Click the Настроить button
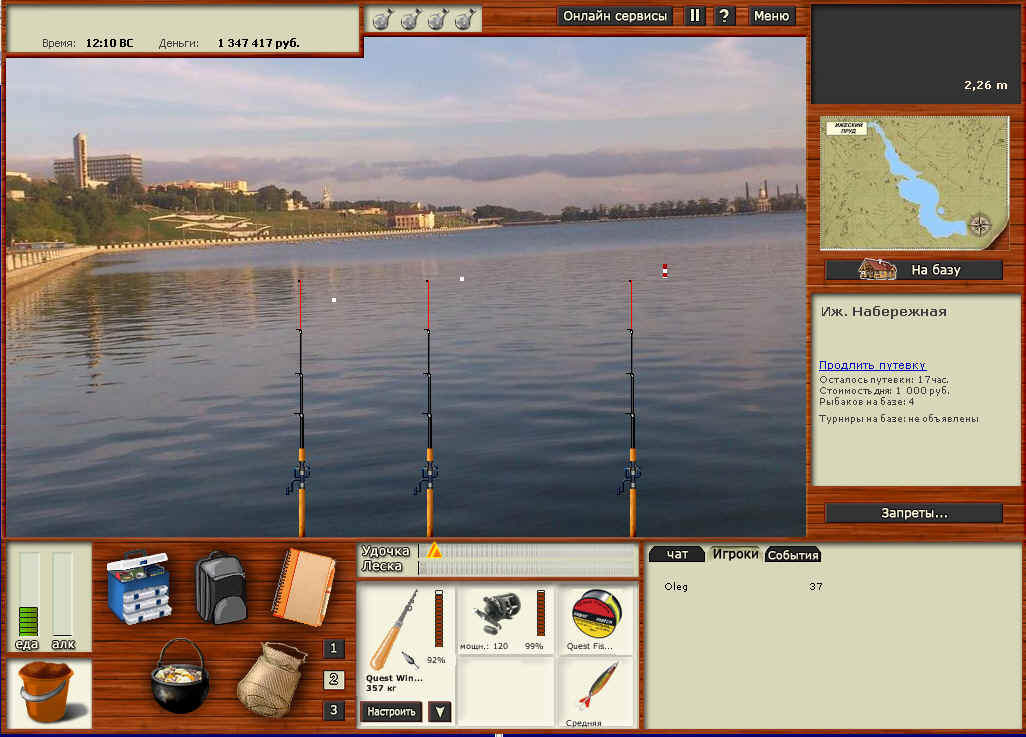Screen dimensions: 1026x737 point(391,711)
